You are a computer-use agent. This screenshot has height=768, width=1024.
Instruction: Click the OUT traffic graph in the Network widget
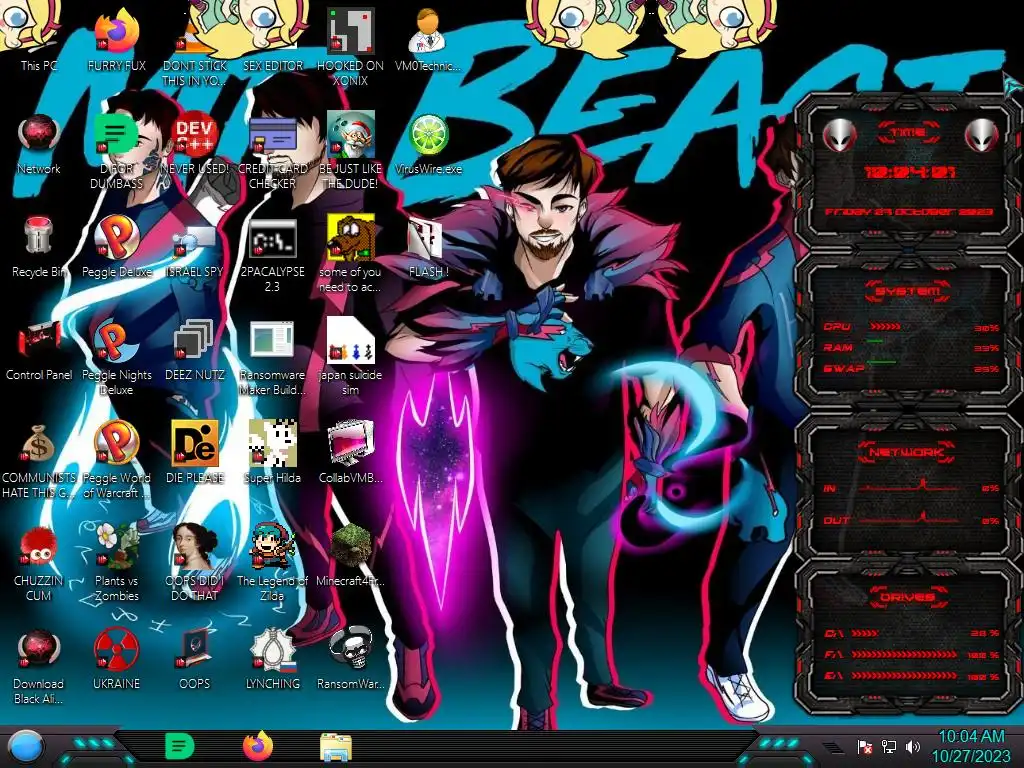click(x=909, y=519)
